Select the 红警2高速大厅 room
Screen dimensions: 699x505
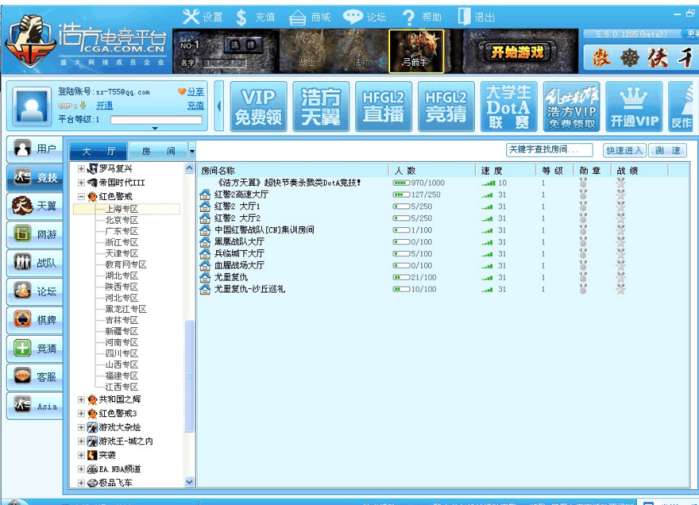click(241, 194)
